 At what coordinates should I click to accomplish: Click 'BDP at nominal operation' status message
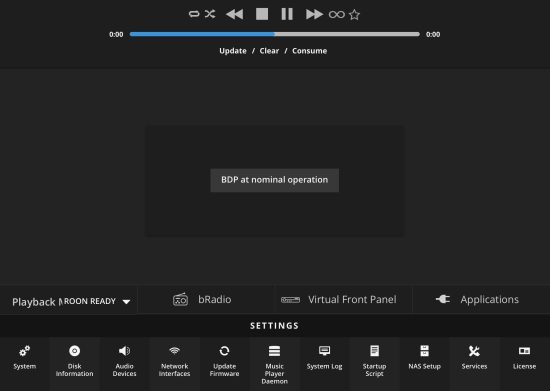[x=275, y=180]
